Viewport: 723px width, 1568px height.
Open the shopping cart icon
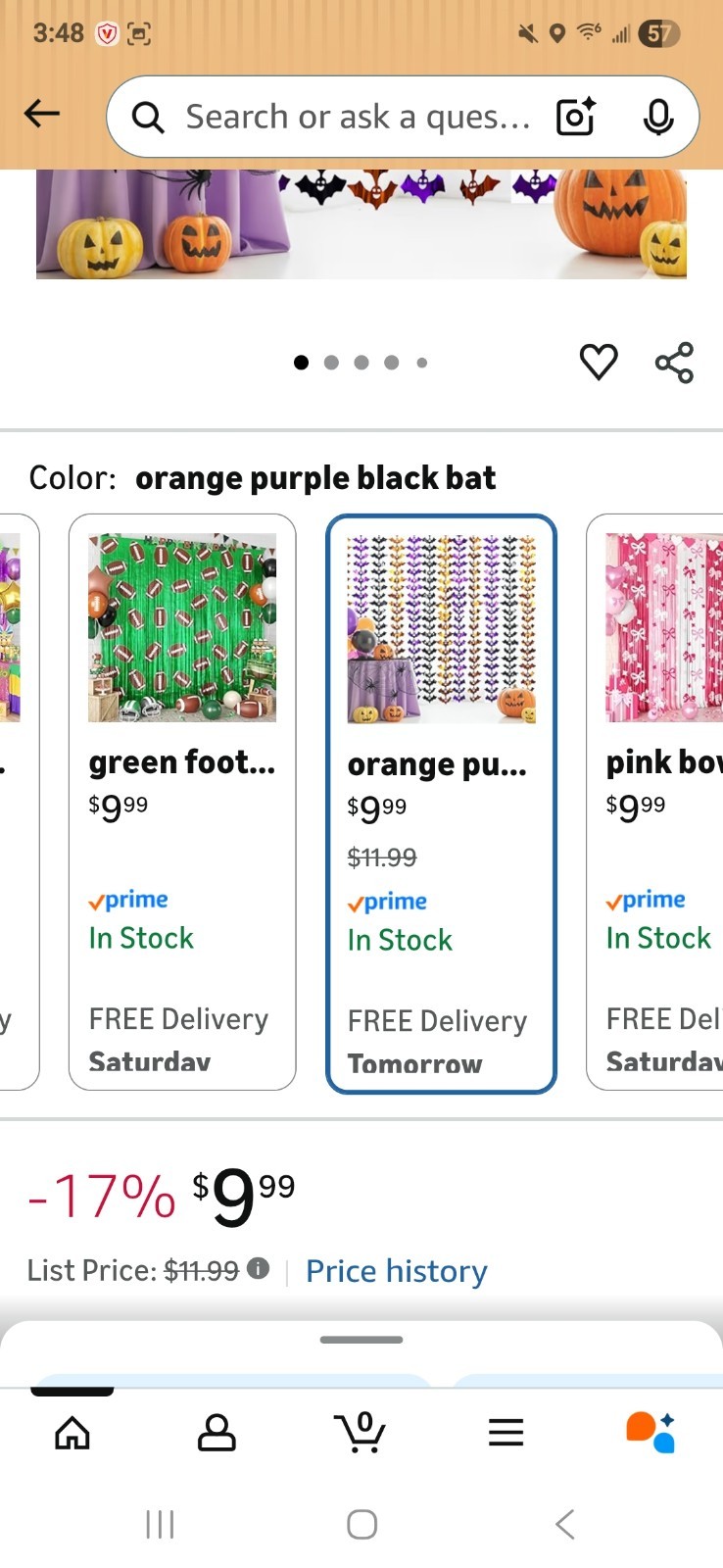point(360,1433)
